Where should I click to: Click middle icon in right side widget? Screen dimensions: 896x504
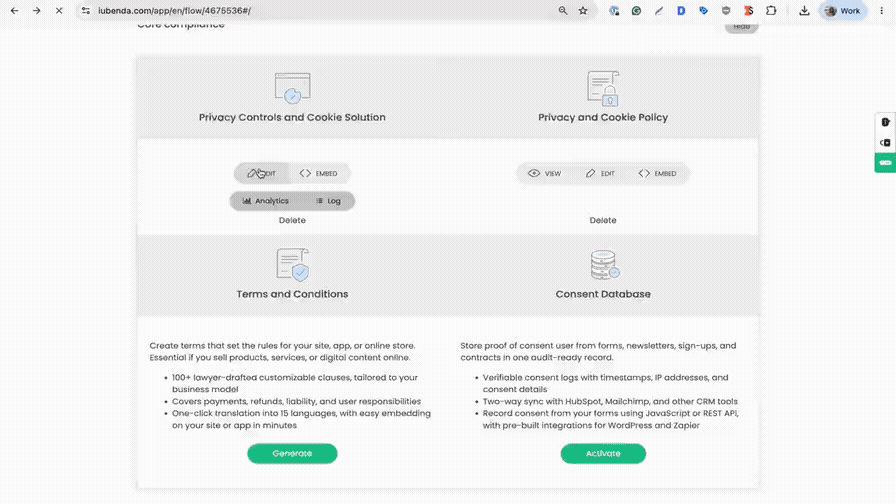886,143
